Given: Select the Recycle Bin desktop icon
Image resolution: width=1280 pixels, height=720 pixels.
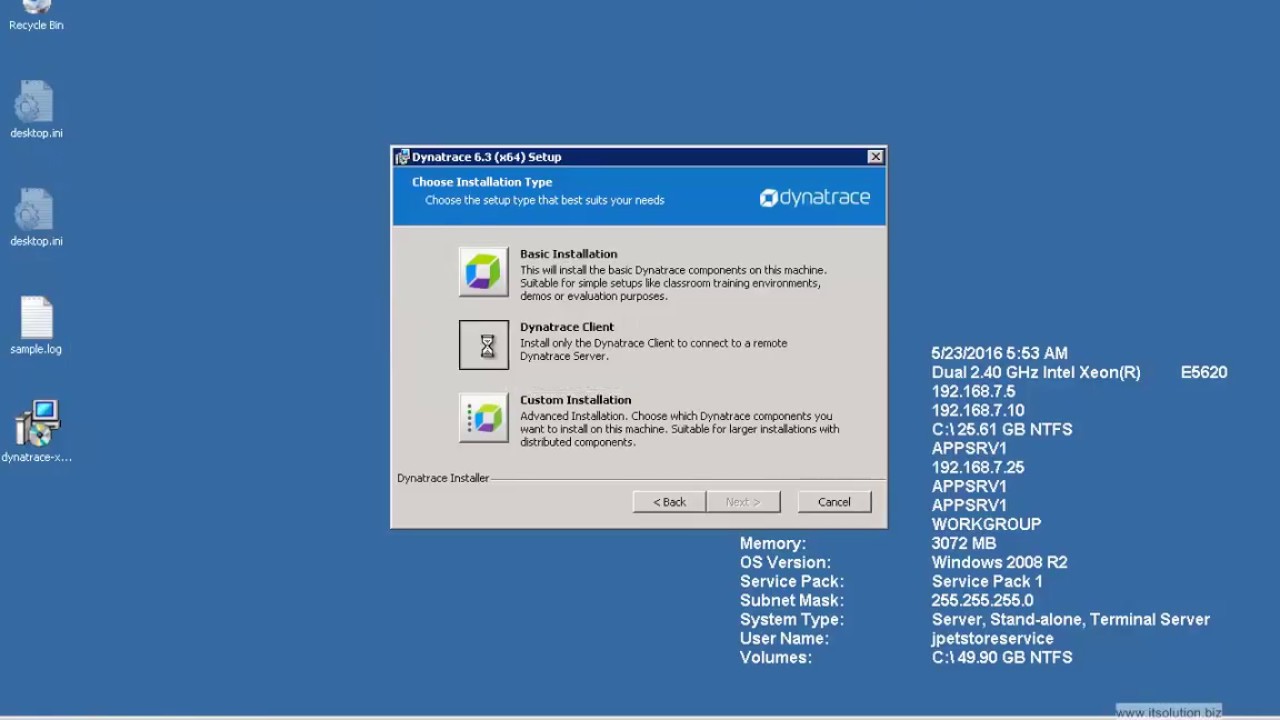Looking at the screenshot, I should [36, 16].
